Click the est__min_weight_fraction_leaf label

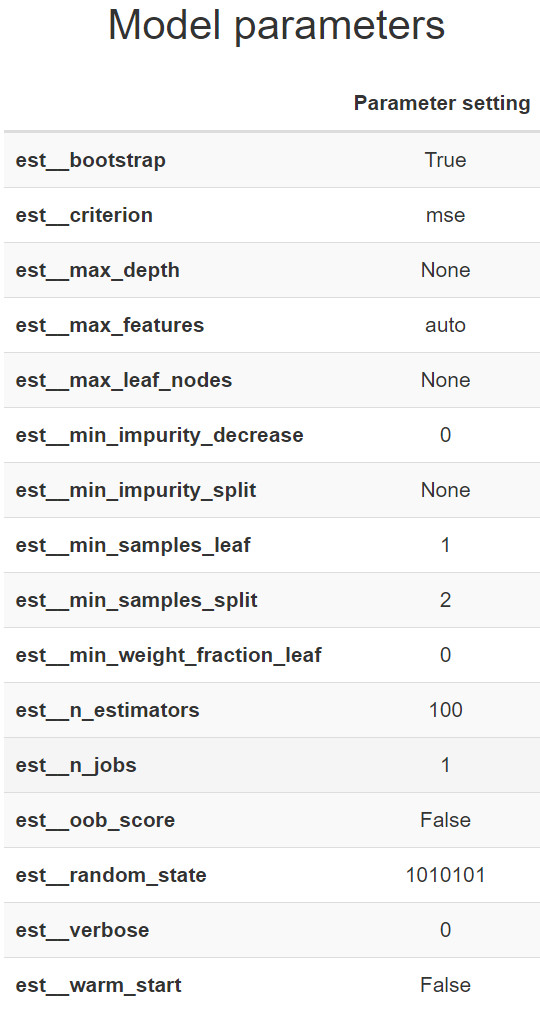[x=168, y=655]
